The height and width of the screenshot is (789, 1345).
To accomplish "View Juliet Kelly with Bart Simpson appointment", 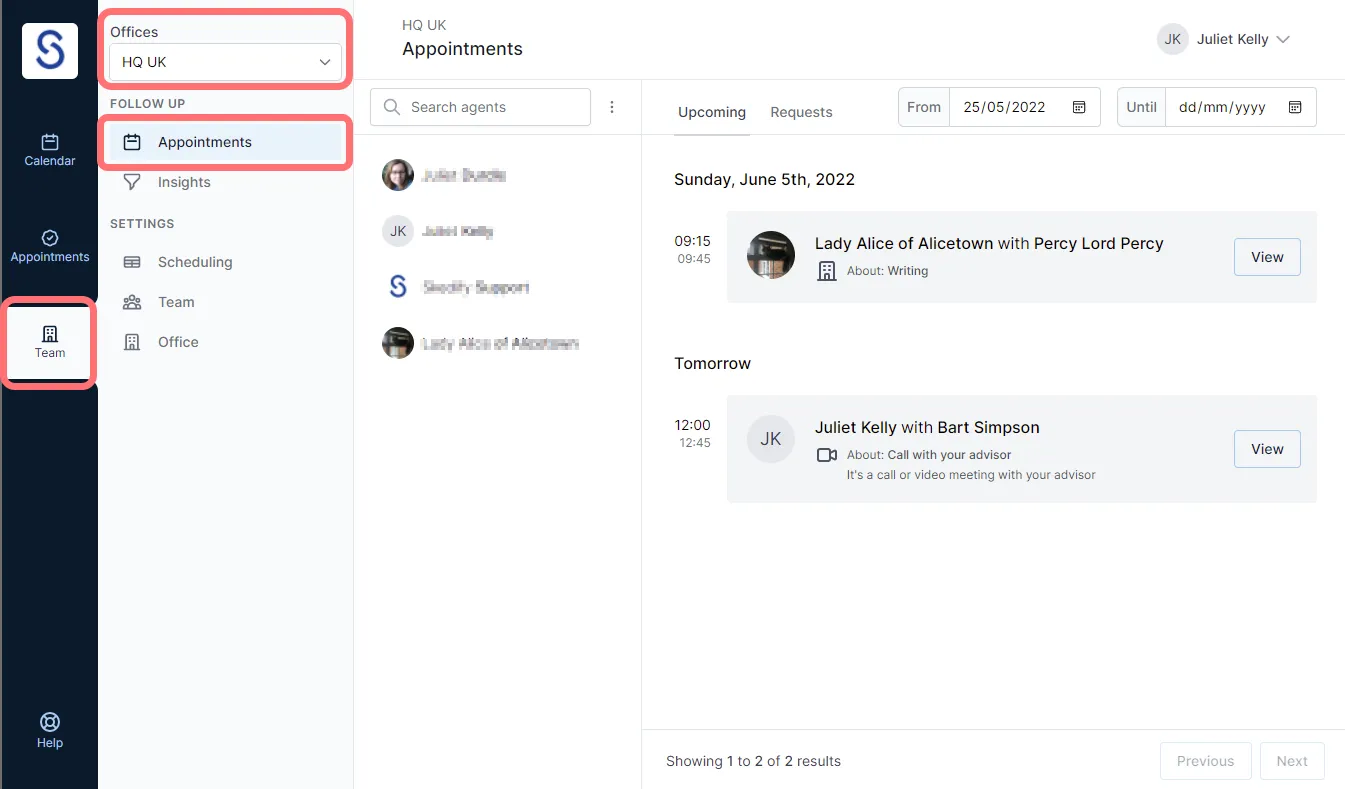I will [1267, 449].
